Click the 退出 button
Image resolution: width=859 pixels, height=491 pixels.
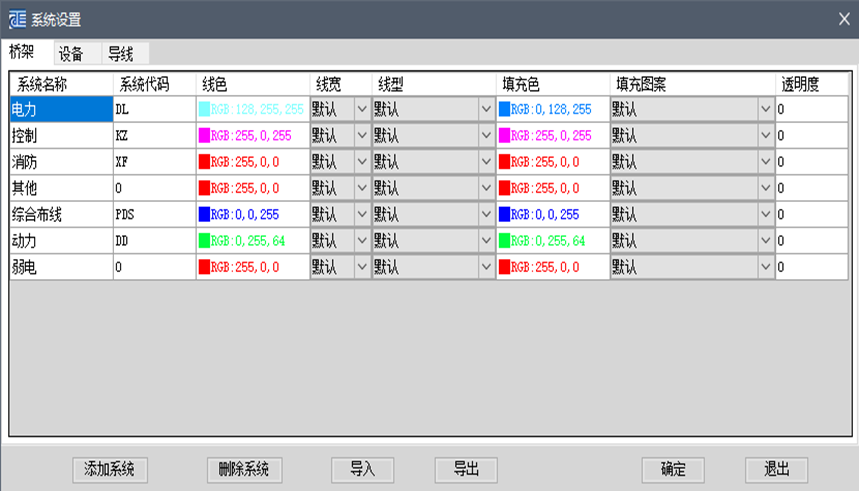776,470
